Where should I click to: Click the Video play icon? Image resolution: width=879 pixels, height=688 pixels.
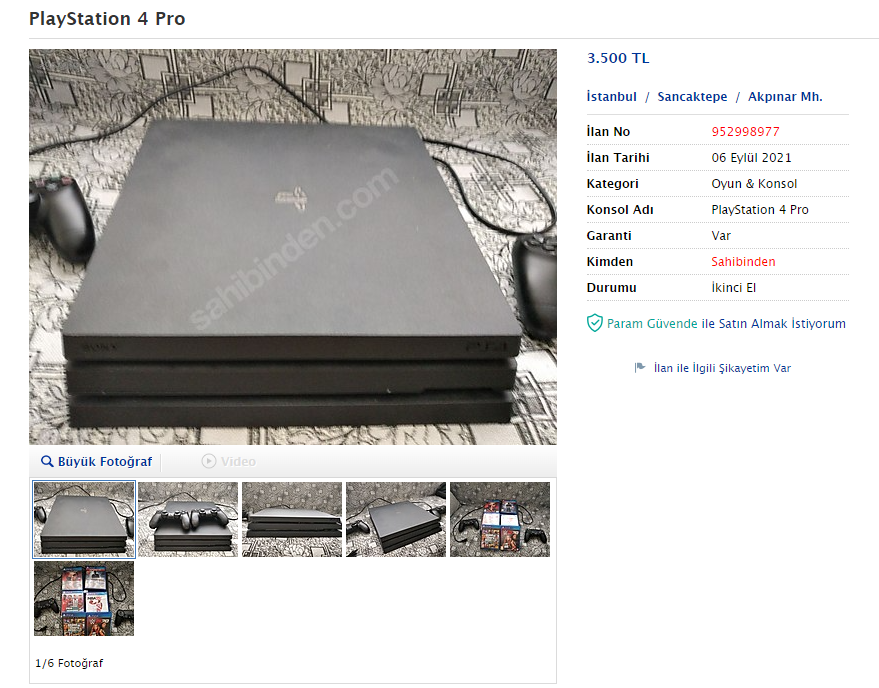pyautogui.click(x=209, y=461)
